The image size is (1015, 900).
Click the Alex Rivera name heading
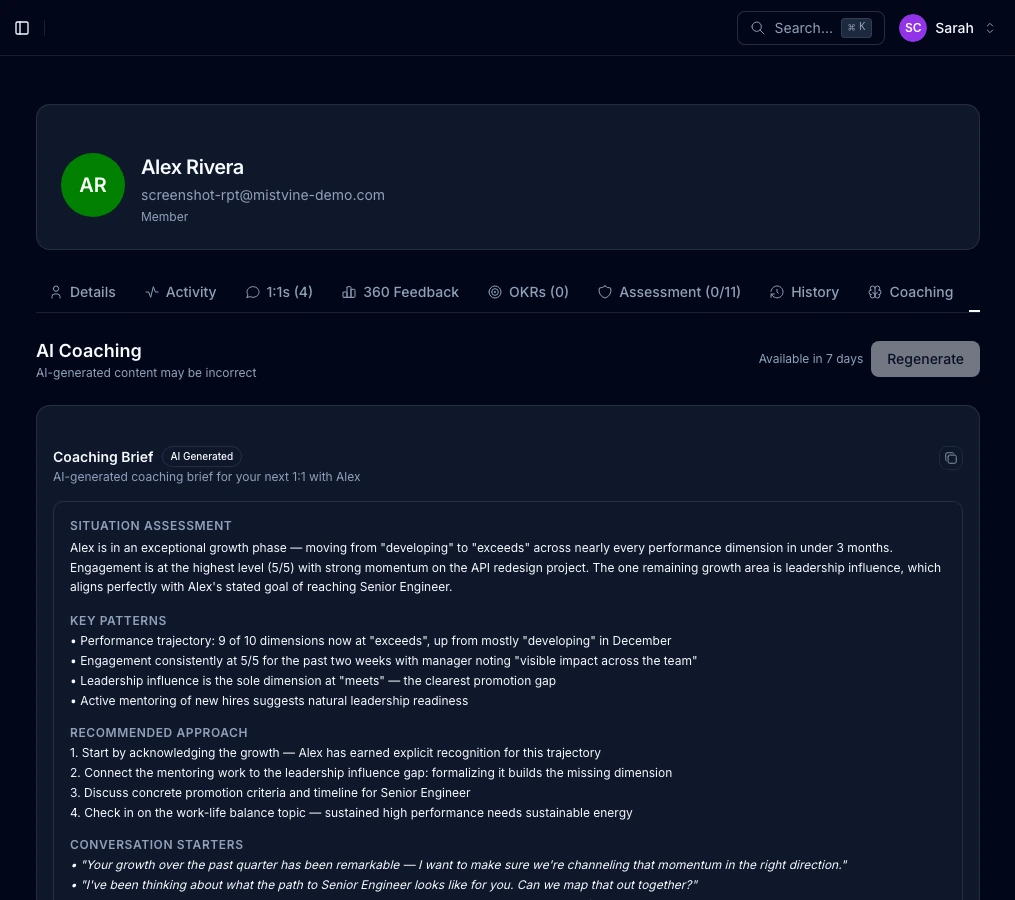click(x=192, y=167)
